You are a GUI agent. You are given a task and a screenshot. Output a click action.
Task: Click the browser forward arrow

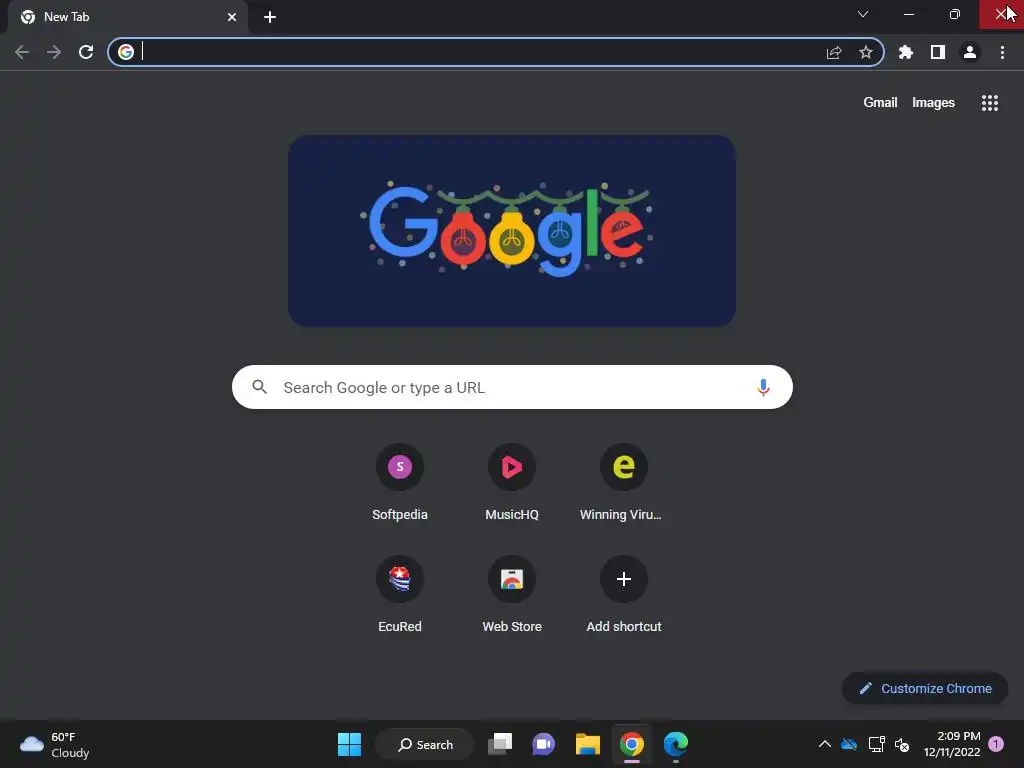coord(54,52)
